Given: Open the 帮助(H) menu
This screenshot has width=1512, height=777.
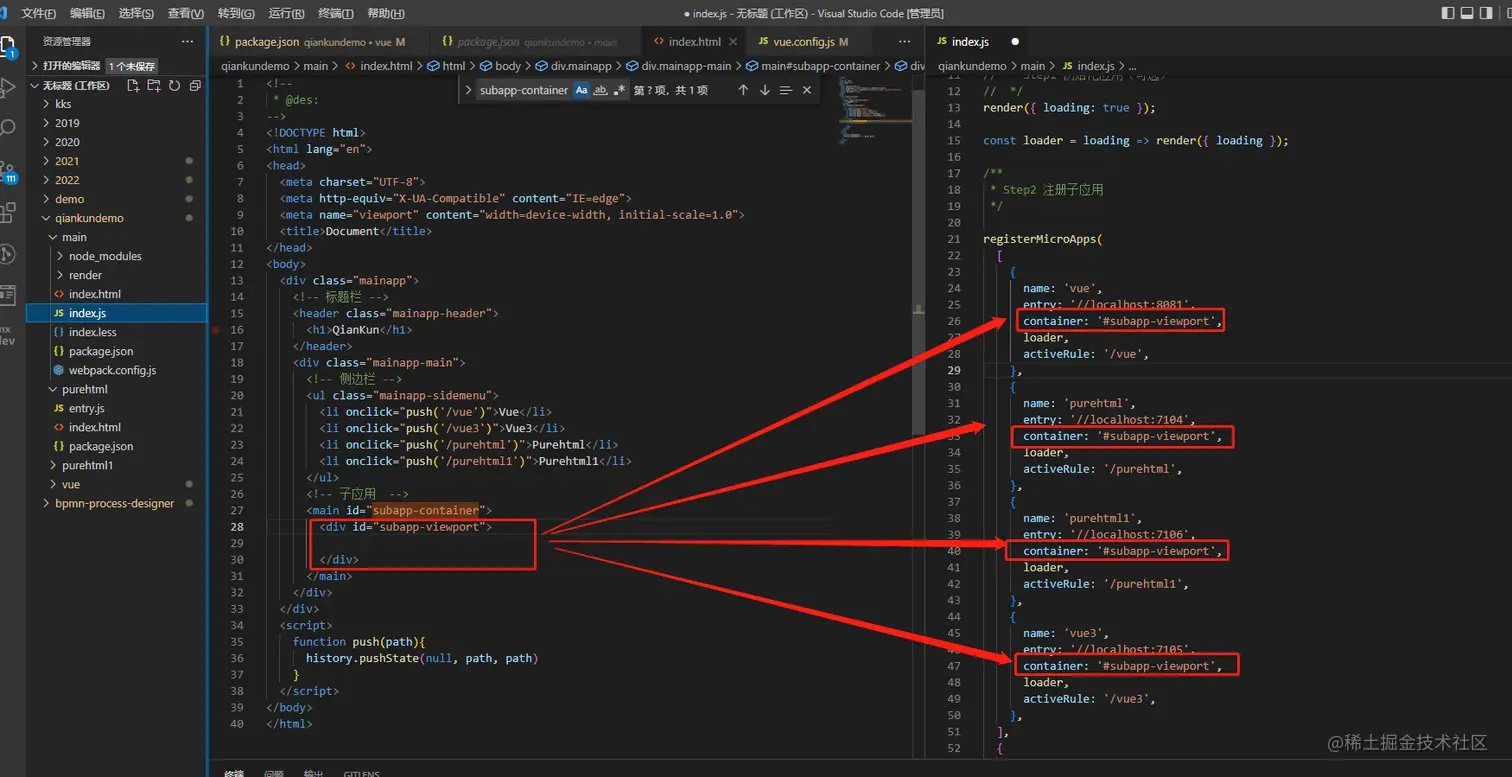Looking at the screenshot, I should [x=386, y=13].
